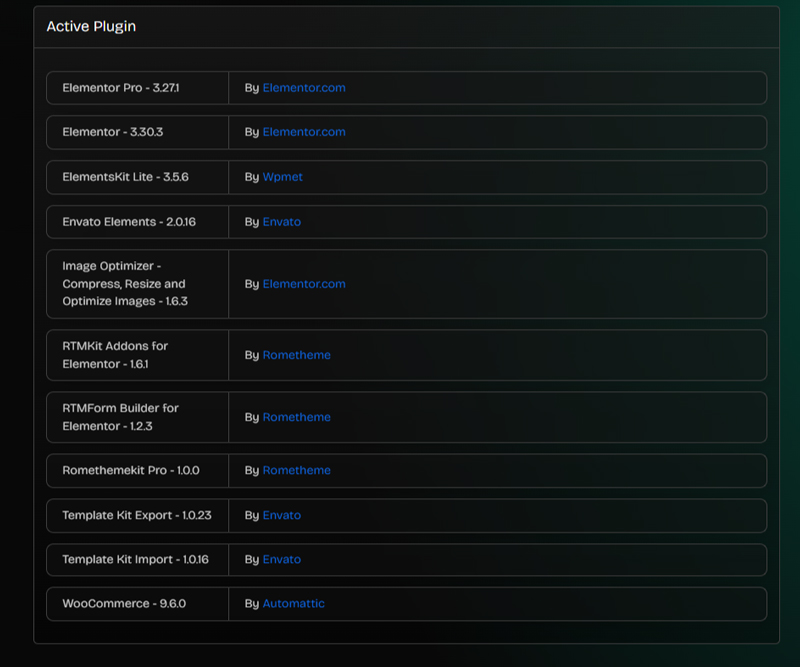Visit the Wpmet author link
800x667 pixels.
[x=282, y=177]
